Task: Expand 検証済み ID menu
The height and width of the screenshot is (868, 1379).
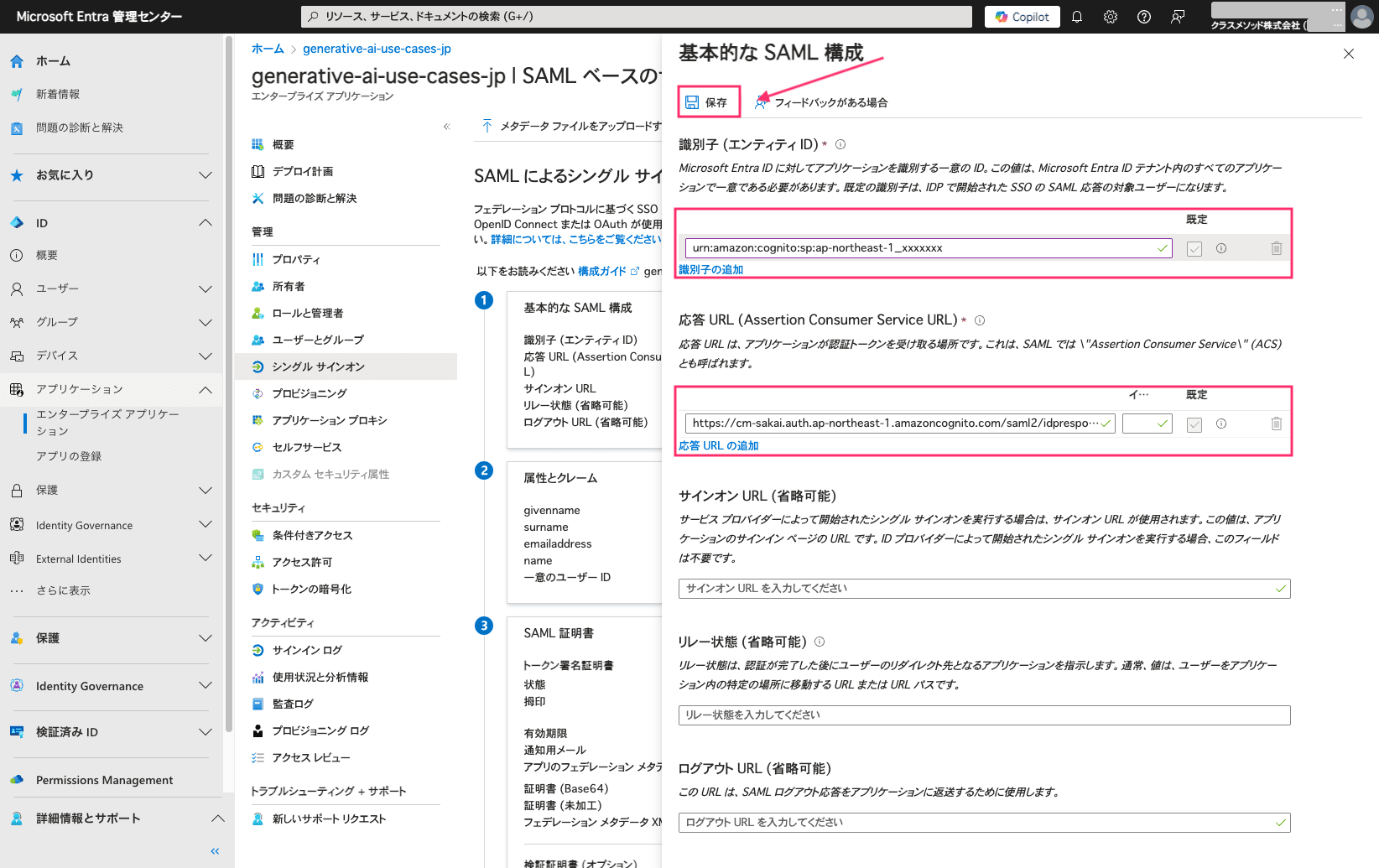Action: coord(206,732)
